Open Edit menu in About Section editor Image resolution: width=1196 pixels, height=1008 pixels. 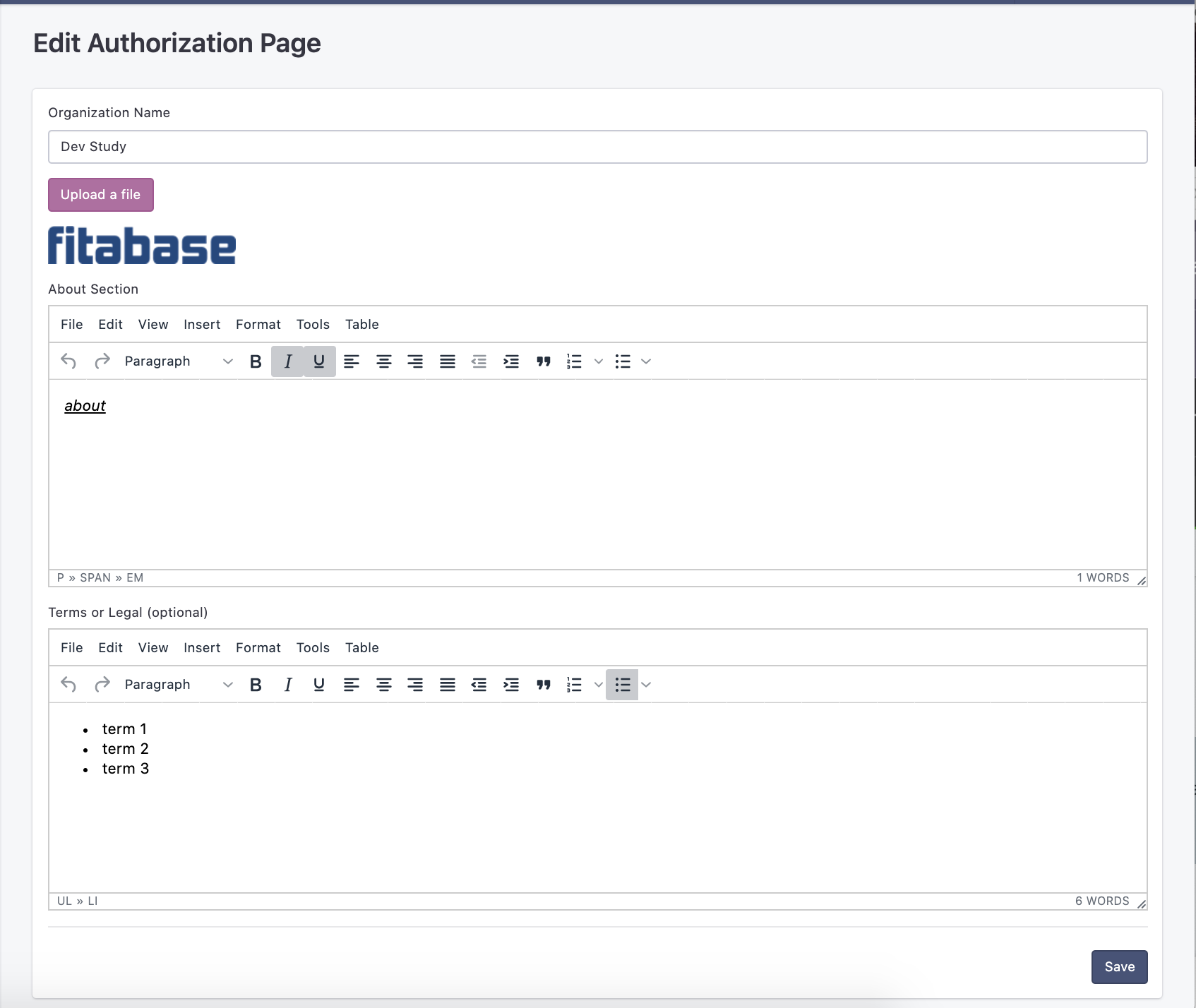110,325
